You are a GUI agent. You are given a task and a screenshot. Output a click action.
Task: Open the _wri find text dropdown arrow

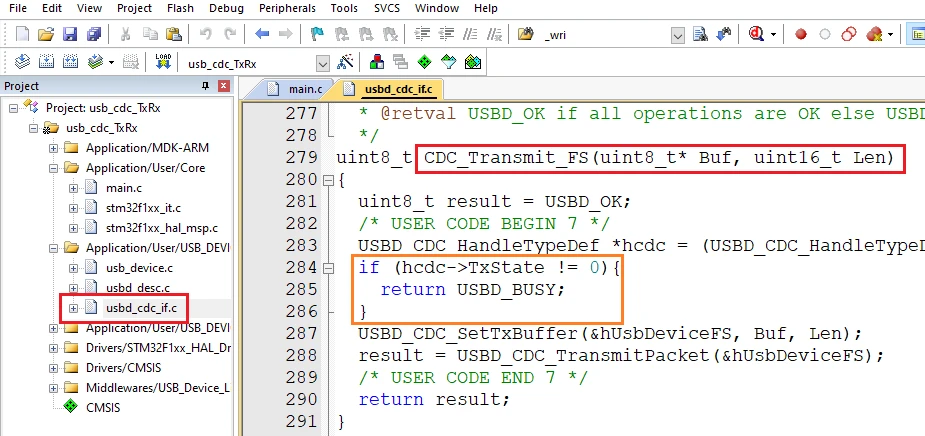click(678, 35)
